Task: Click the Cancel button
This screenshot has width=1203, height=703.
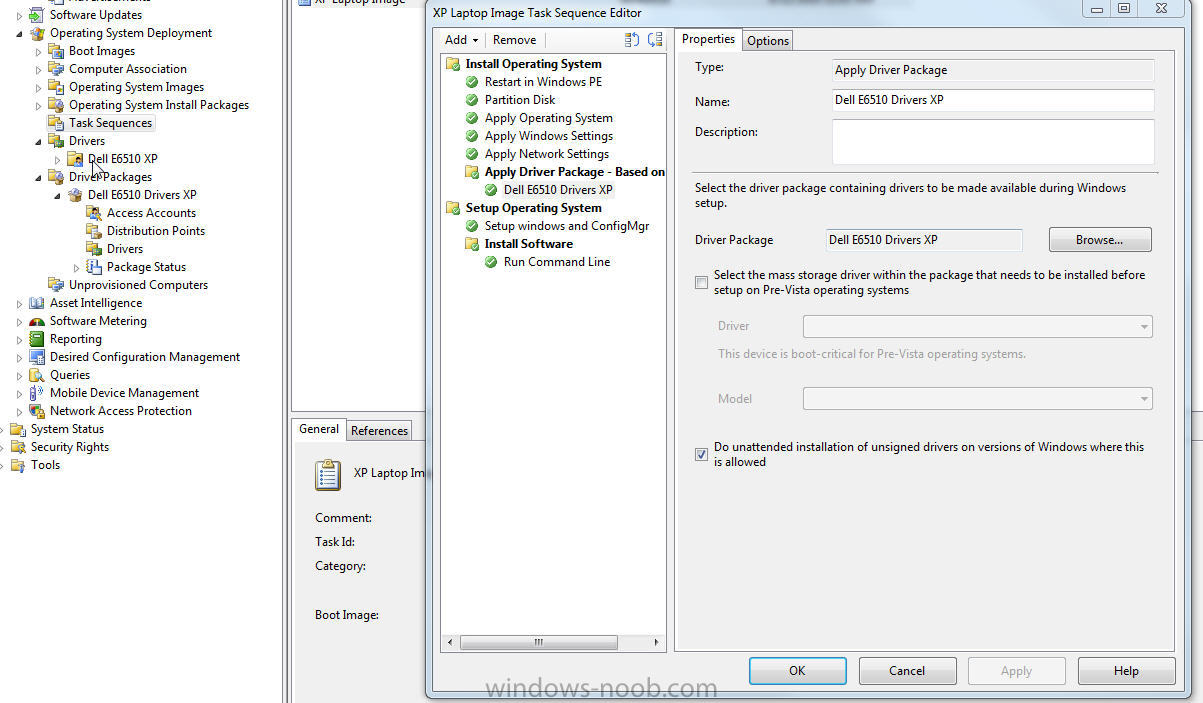Action: [x=907, y=671]
